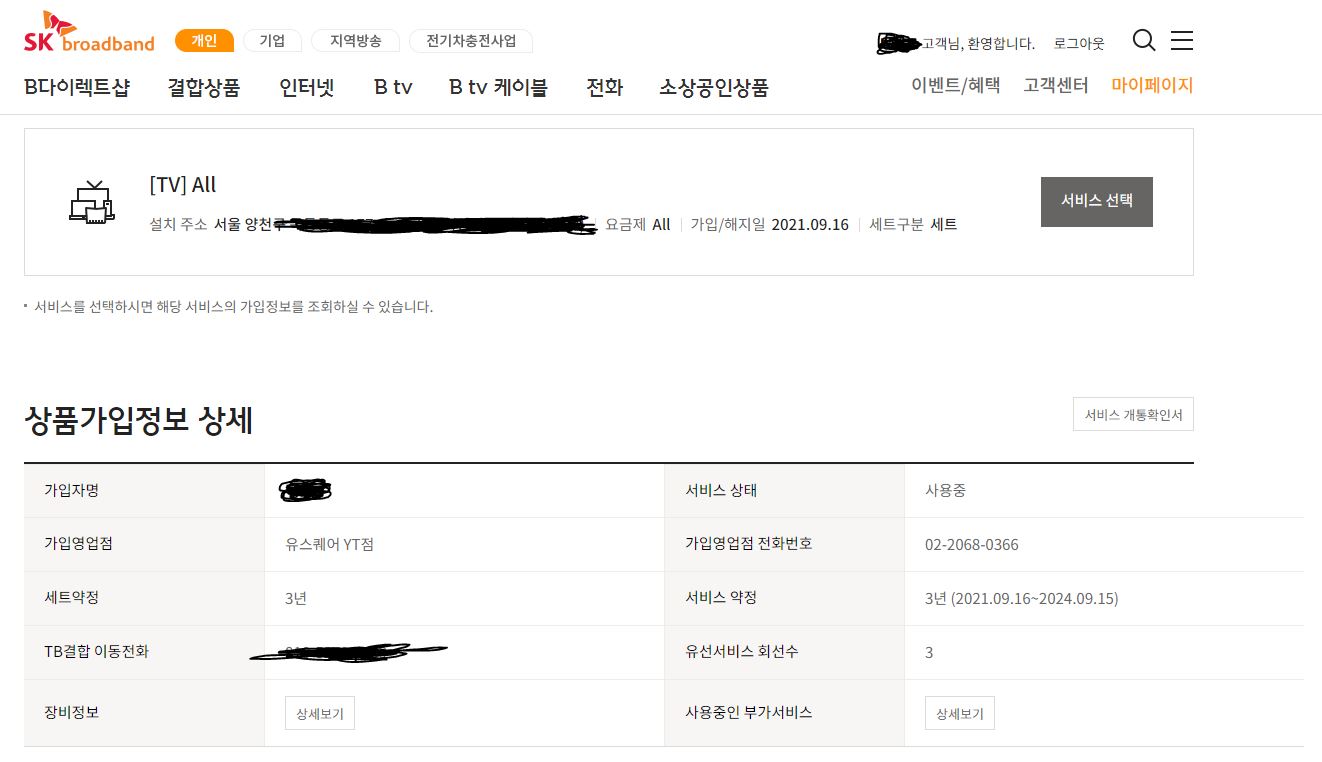Open the hamburger menu icon

(1182, 40)
